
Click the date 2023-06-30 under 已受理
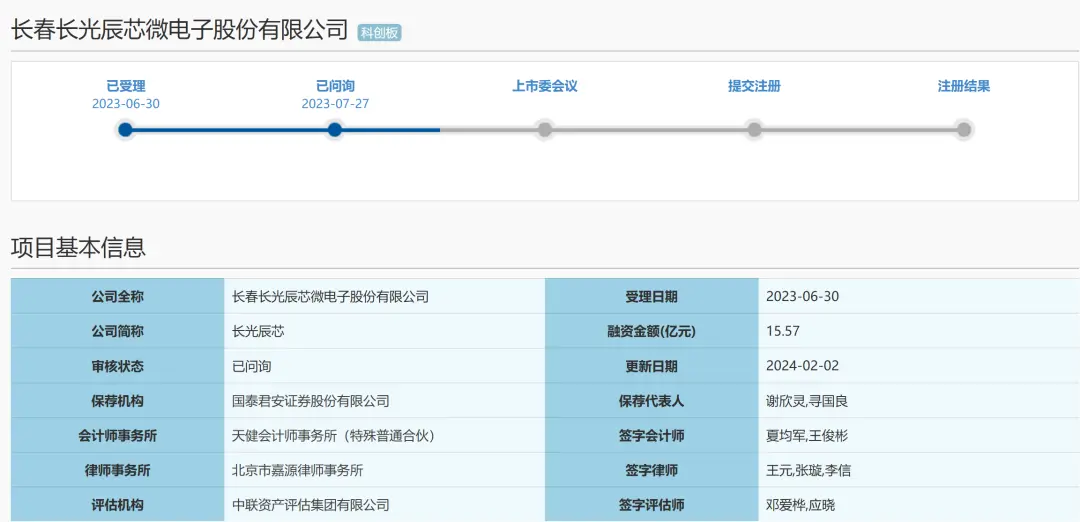pos(126,104)
